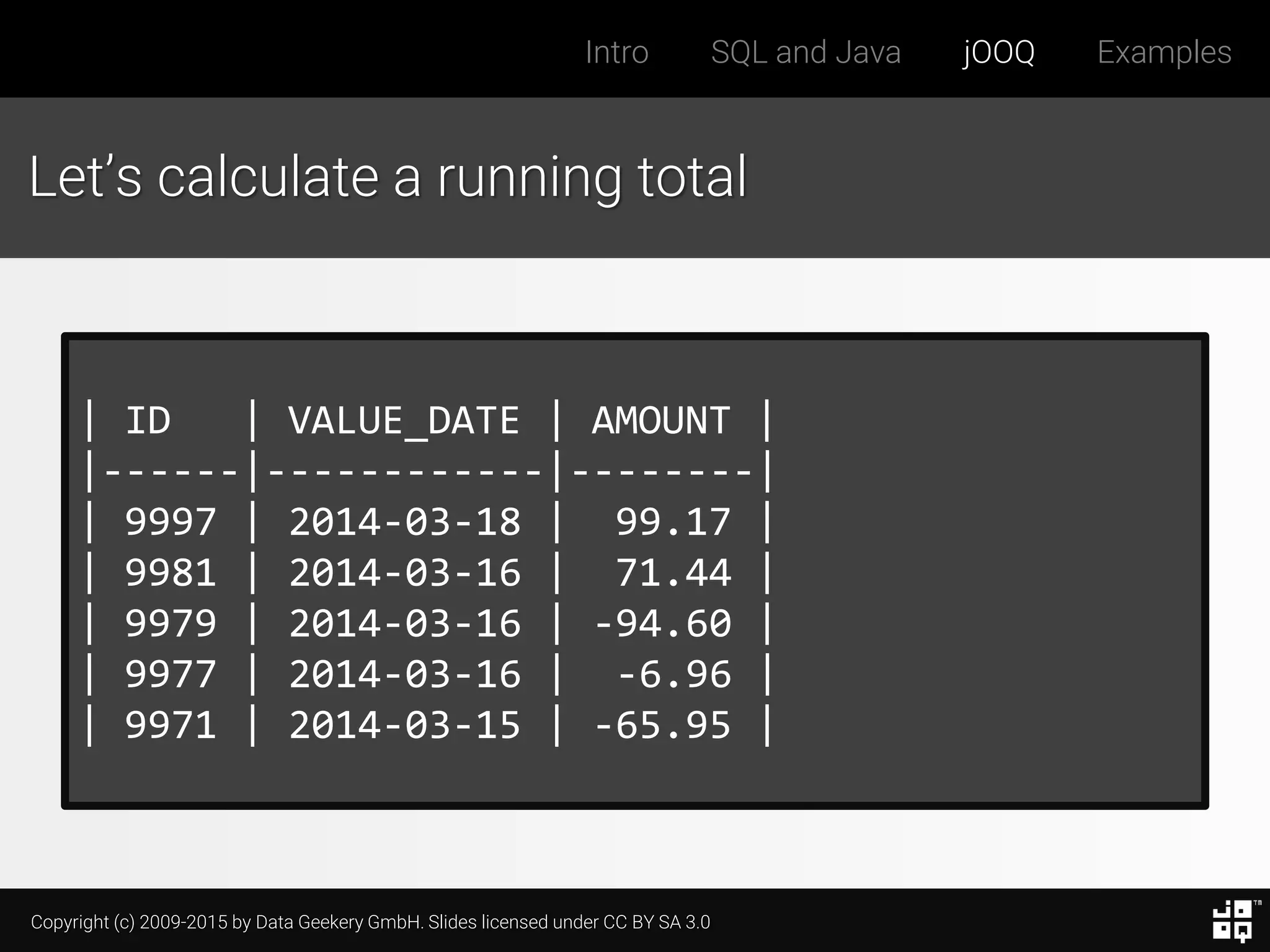Viewport: 1270px width, 952px height.
Task: Click the ID column header
Action: (148, 420)
